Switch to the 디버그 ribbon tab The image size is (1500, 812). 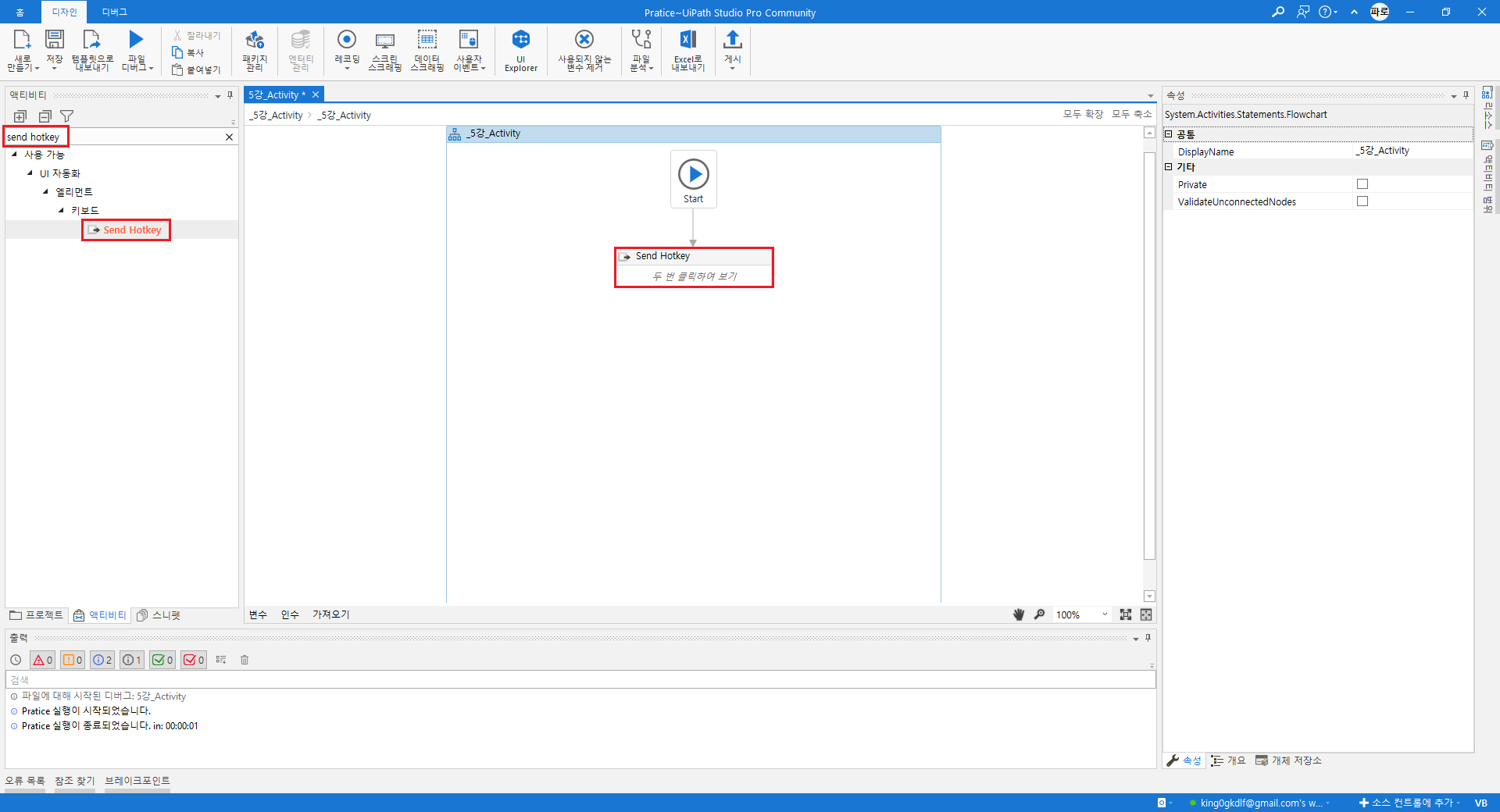click(x=114, y=12)
